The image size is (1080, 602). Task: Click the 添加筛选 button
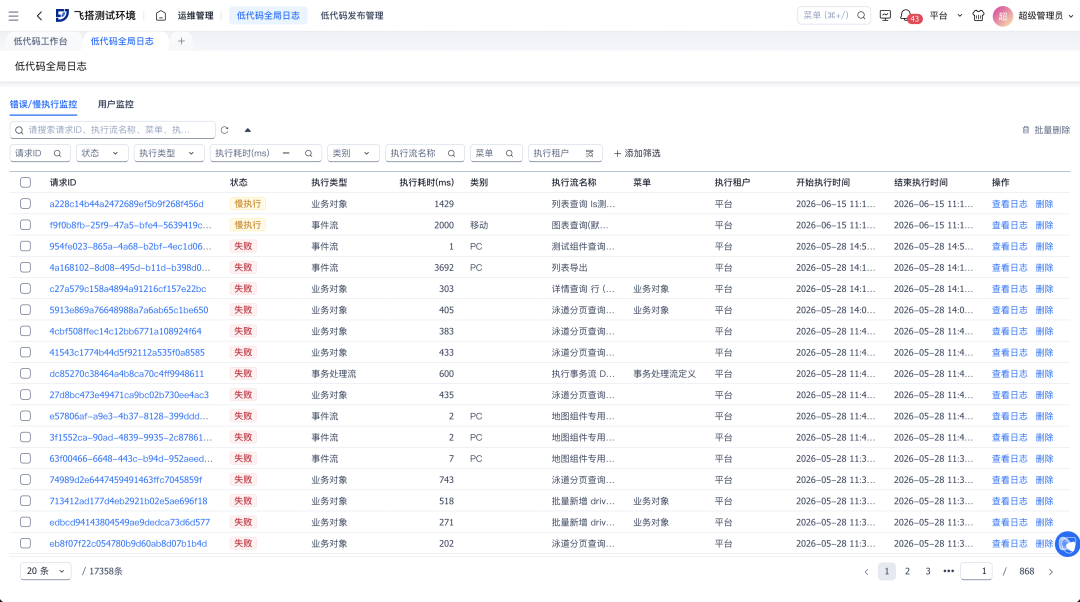(x=637, y=154)
